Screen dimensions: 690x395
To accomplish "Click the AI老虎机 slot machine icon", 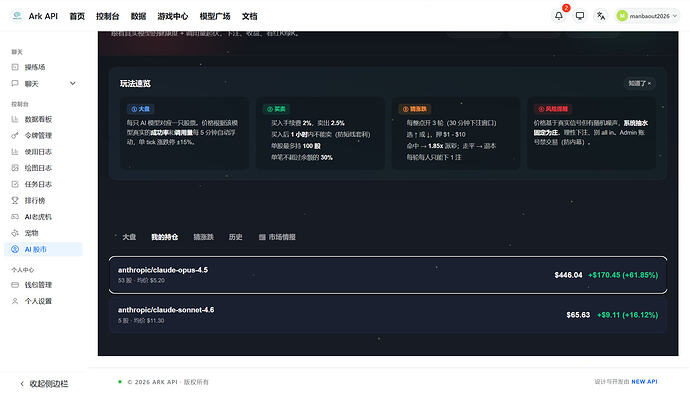I will [15, 216].
